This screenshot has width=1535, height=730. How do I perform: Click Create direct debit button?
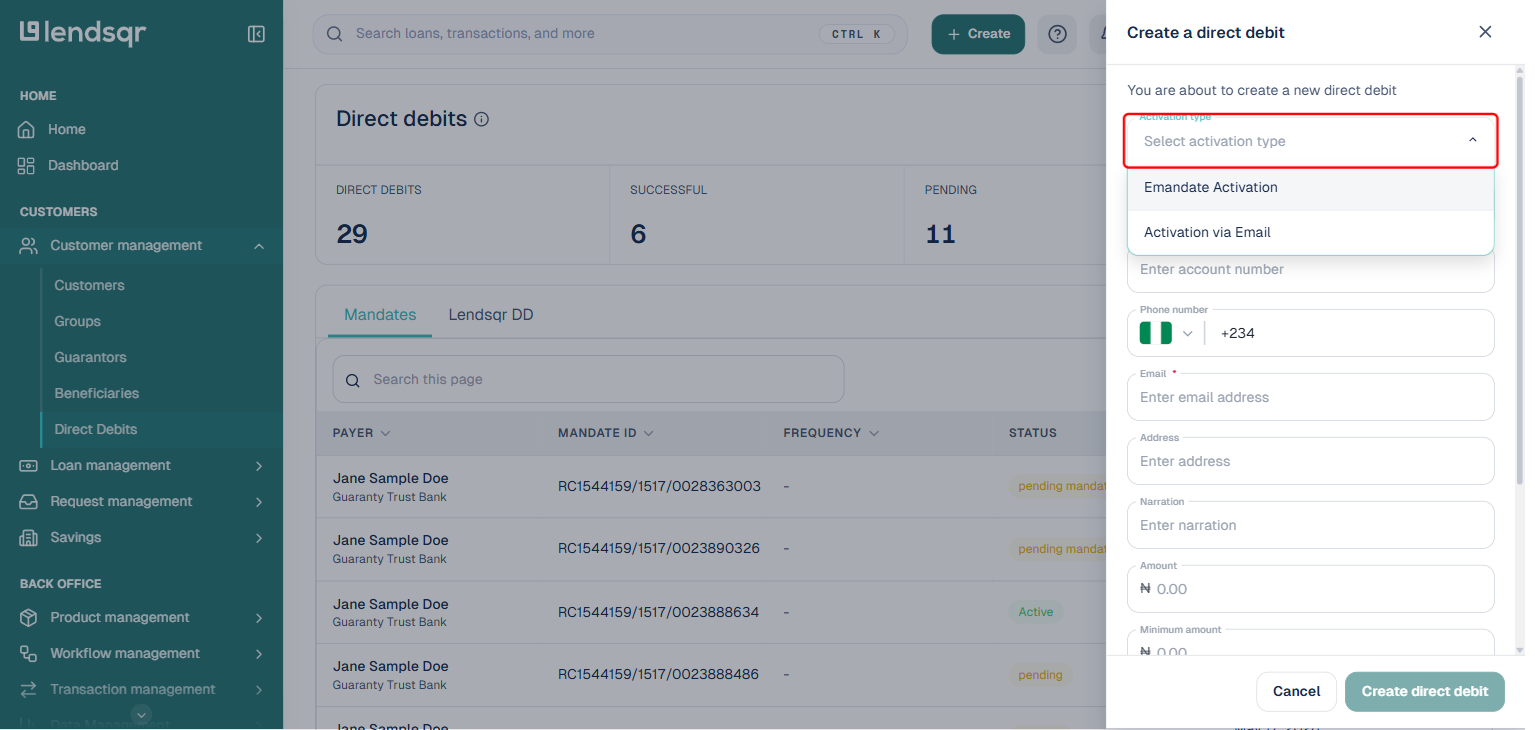(x=1425, y=691)
